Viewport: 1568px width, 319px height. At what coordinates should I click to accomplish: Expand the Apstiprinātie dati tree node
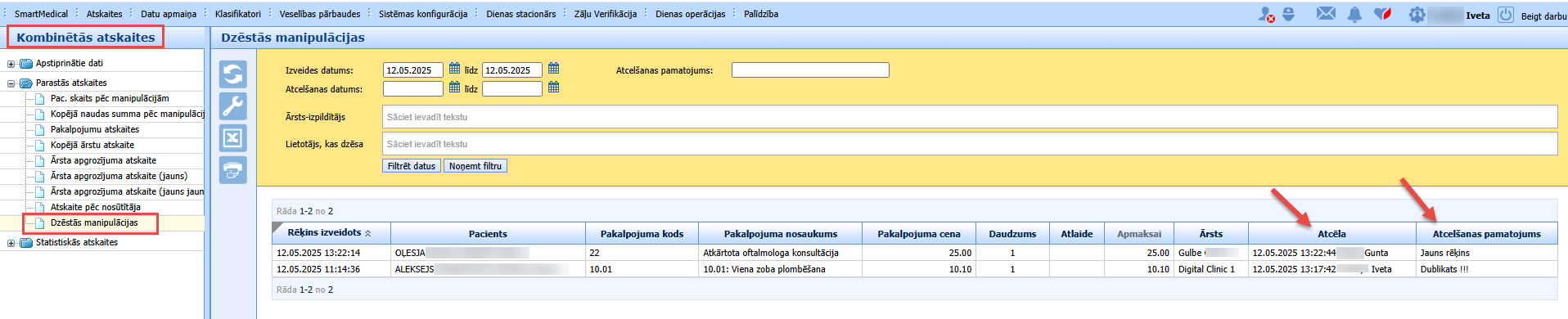tap(11, 64)
